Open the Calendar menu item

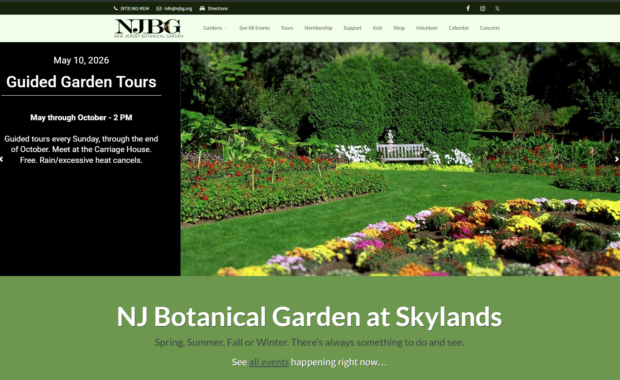click(x=459, y=28)
